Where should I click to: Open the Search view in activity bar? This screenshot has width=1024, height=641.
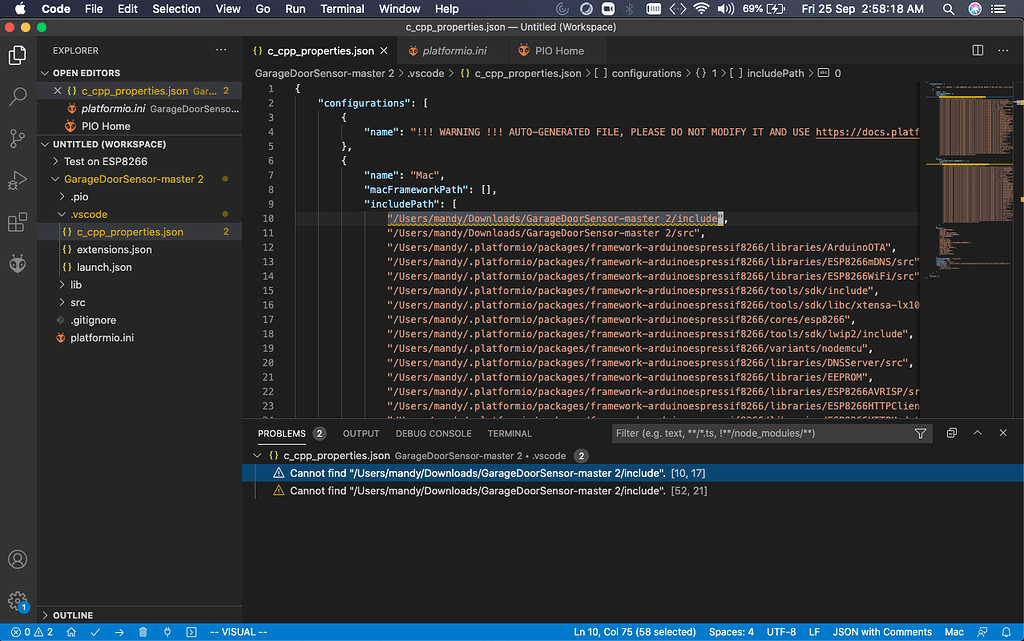tap(18, 97)
